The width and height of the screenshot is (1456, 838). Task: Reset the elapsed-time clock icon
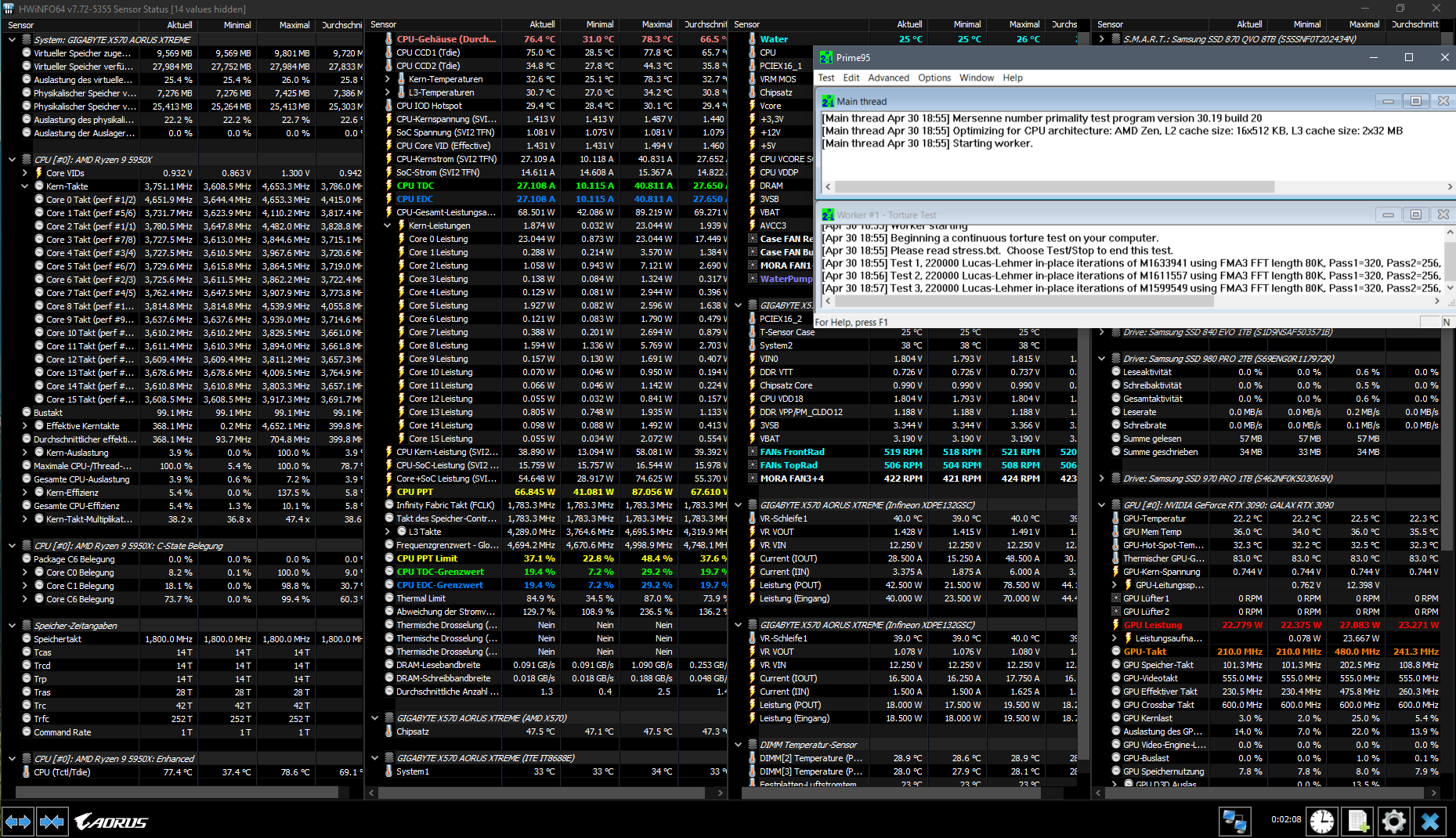pyautogui.click(x=1322, y=822)
